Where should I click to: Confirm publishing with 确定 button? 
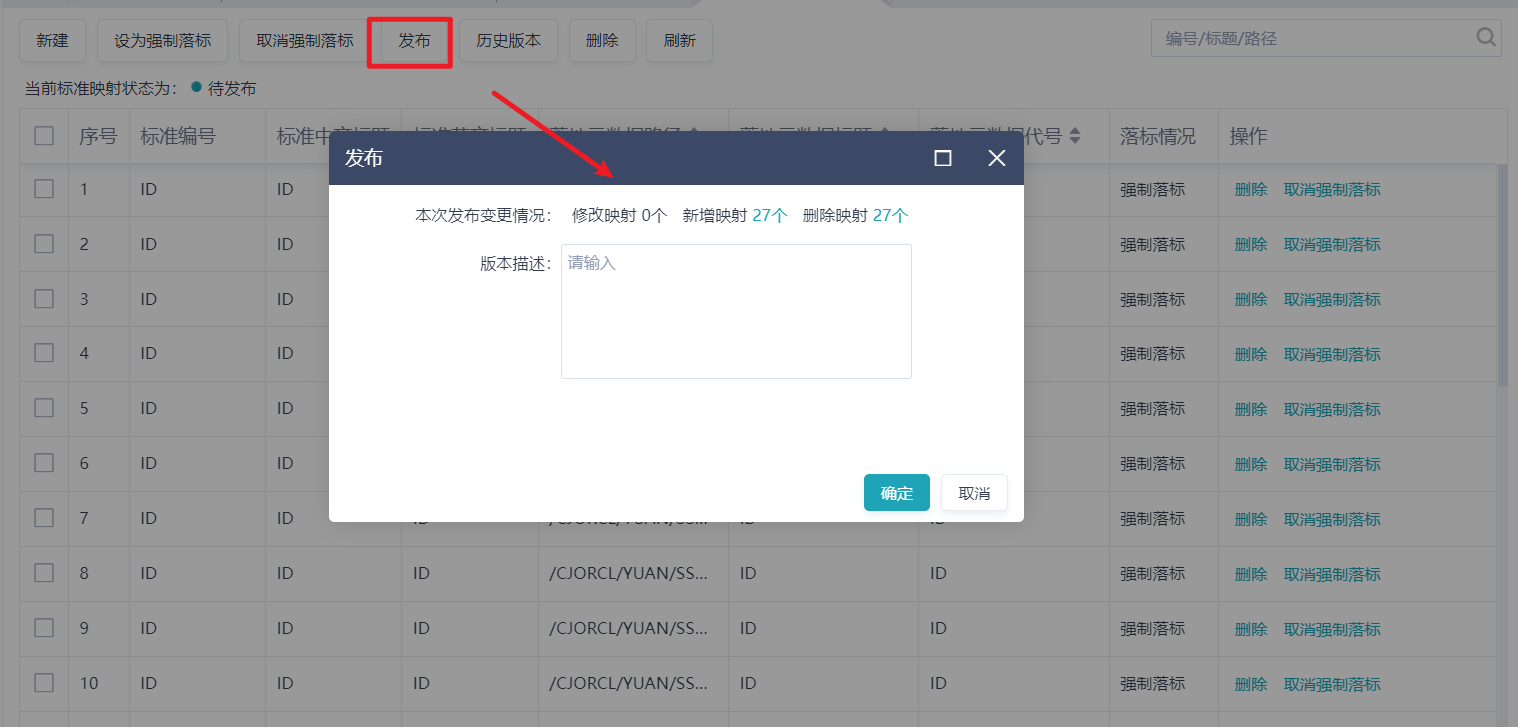coord(896,493)
